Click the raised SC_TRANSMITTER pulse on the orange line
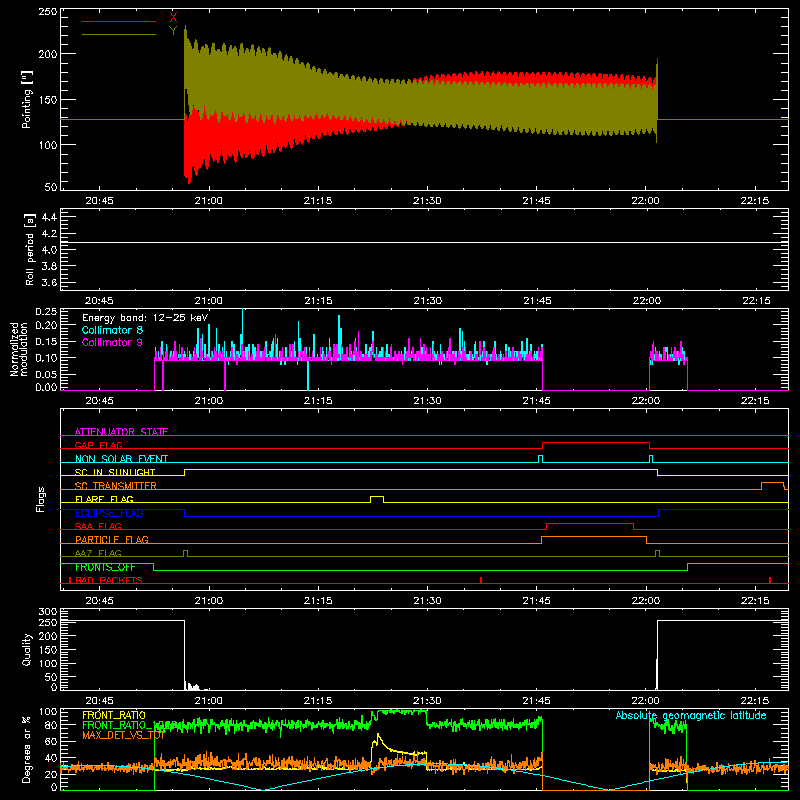800x800 pixels. [772, 483]
